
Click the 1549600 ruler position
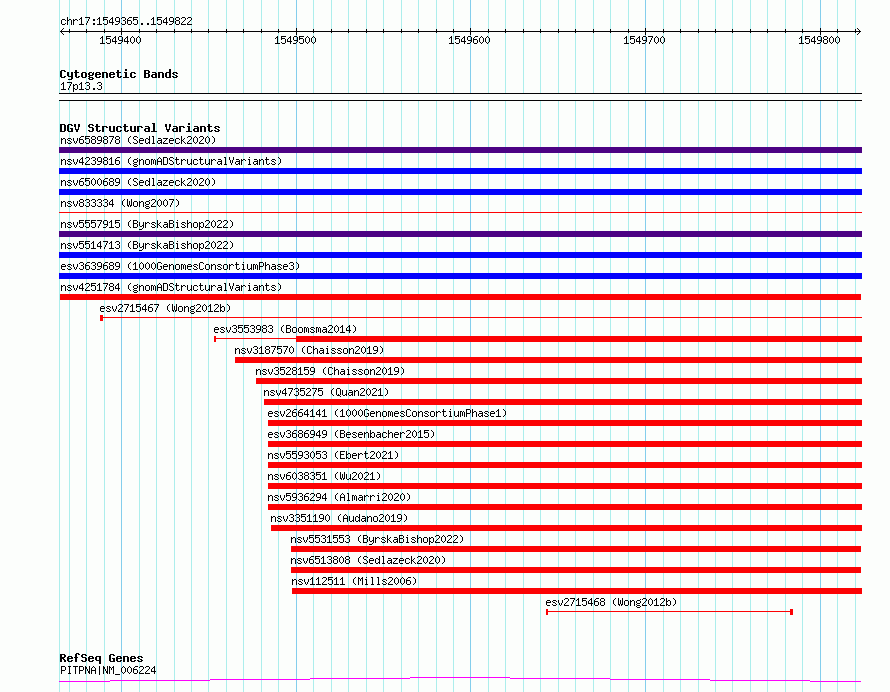[469, 40]
